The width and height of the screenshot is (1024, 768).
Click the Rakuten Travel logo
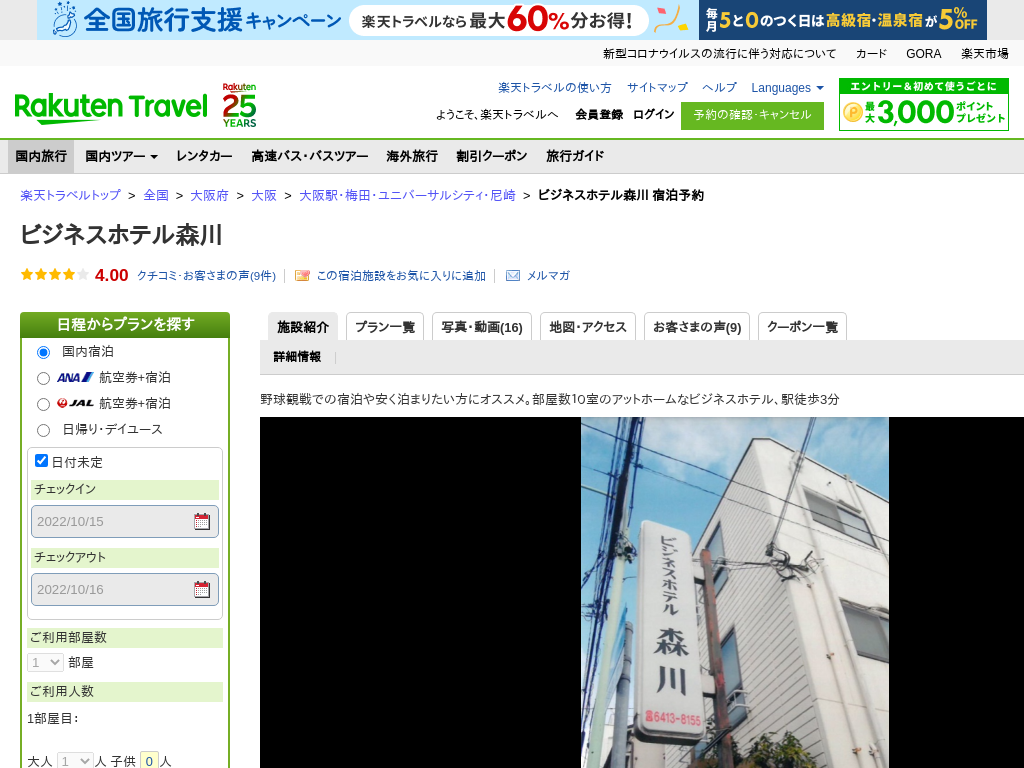tap(111, 108)
